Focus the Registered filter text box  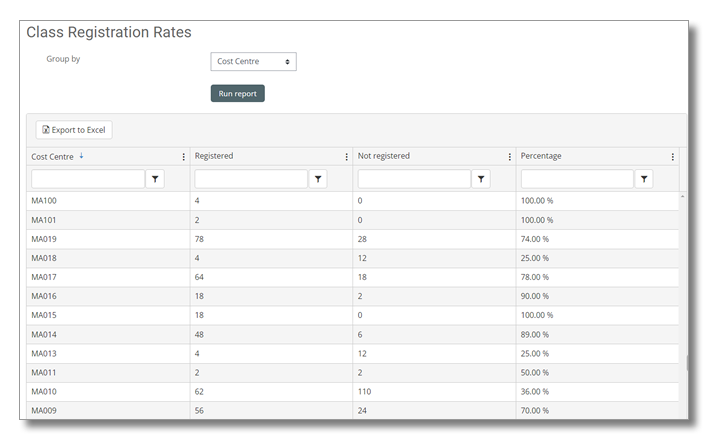click(251, 179)
